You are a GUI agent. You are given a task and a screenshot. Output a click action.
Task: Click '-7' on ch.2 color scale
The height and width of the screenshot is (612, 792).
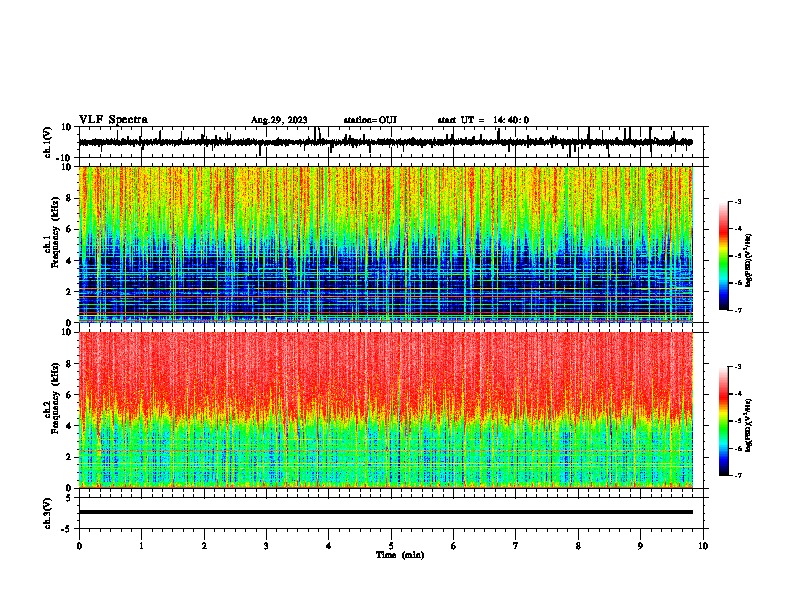[x=737, y=475]
